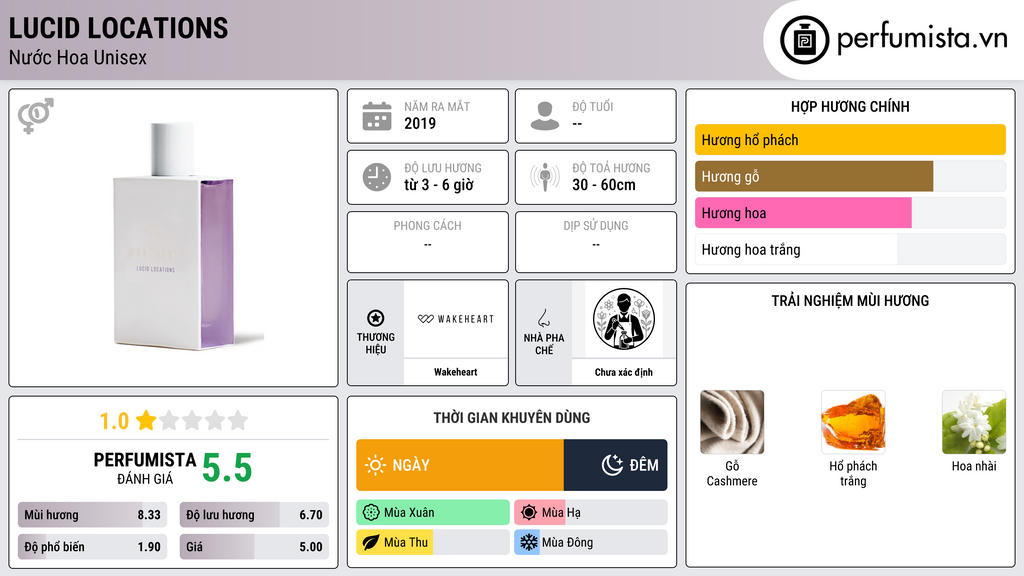Select the Đêm nighttime segment
Screen dimensions: 1024x576
615,465
